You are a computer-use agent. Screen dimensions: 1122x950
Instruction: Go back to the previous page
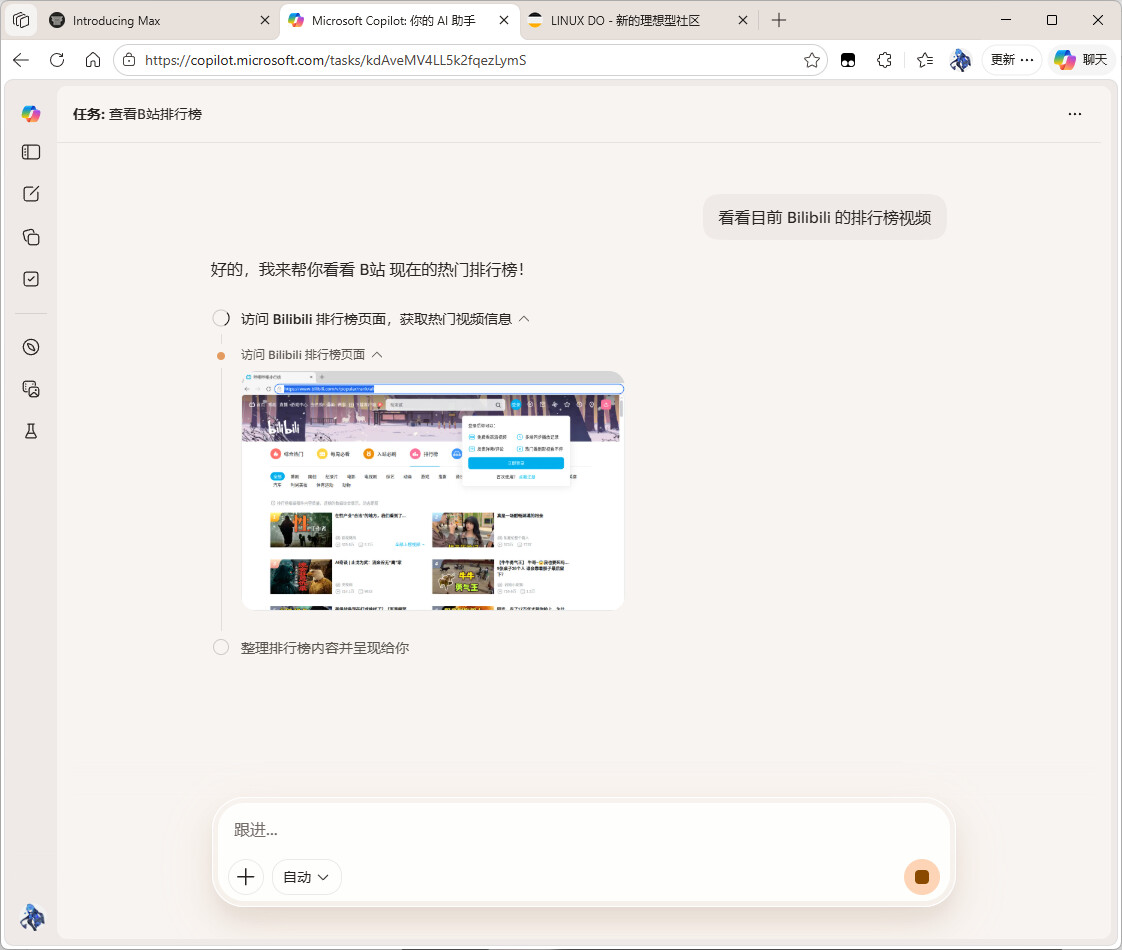pos(21,60)
